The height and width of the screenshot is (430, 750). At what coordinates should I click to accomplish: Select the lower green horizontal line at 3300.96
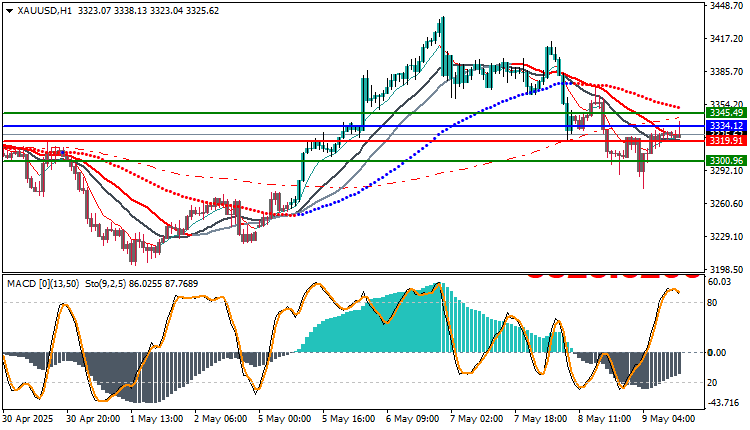coord(354,161)
